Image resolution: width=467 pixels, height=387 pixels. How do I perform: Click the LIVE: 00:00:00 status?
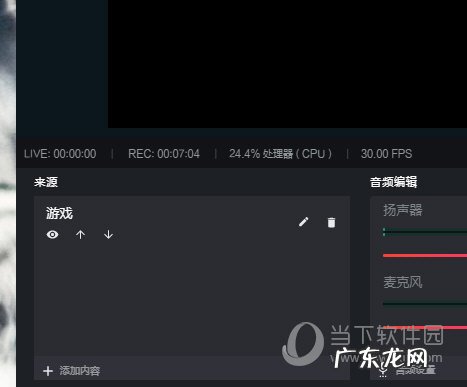click(60, 154)
